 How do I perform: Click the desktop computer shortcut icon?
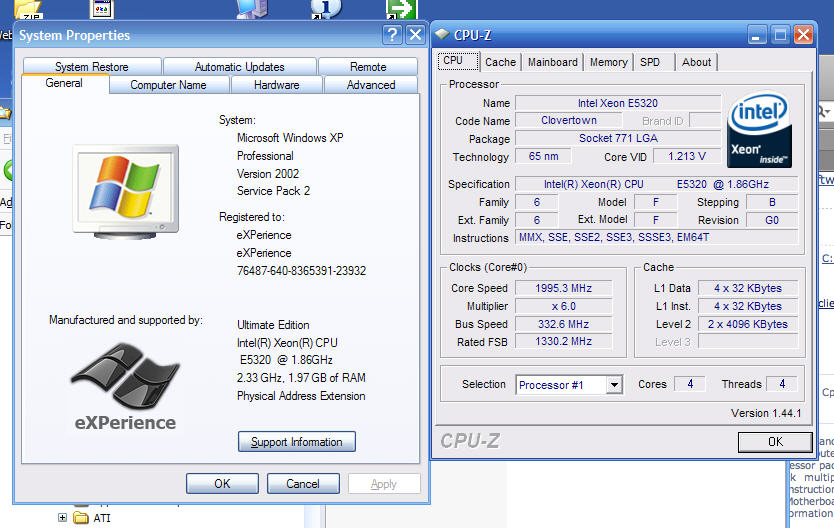click(x=252, y=9)
